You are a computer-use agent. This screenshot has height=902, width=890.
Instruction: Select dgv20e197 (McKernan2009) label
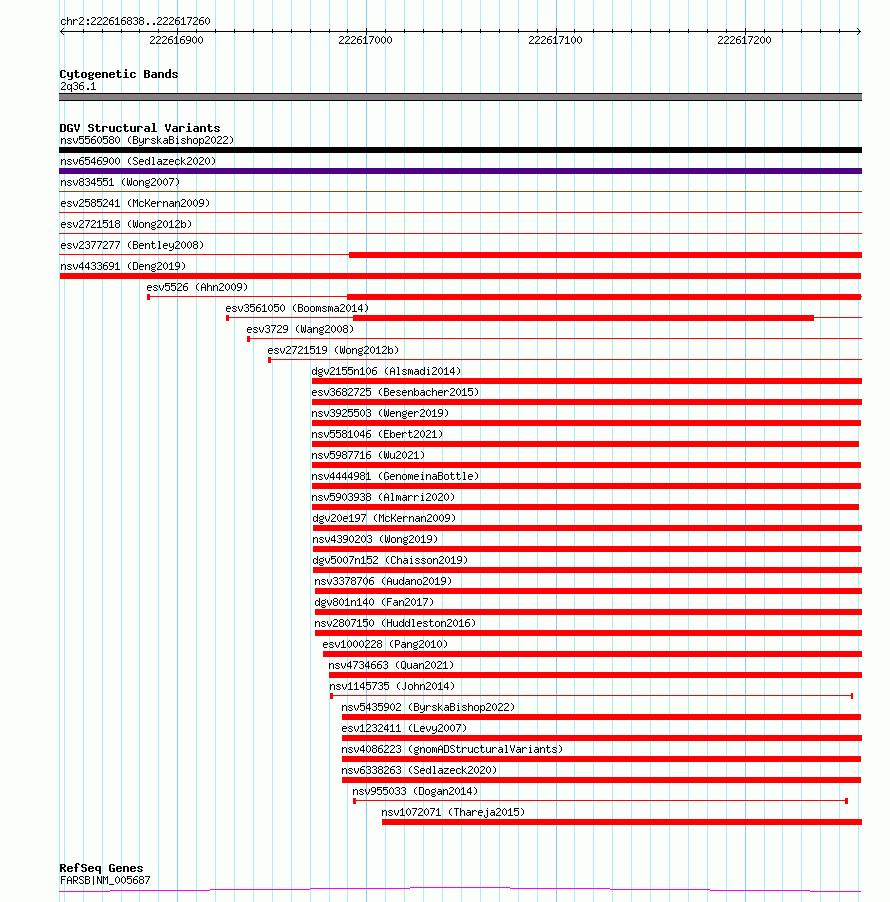384,518
